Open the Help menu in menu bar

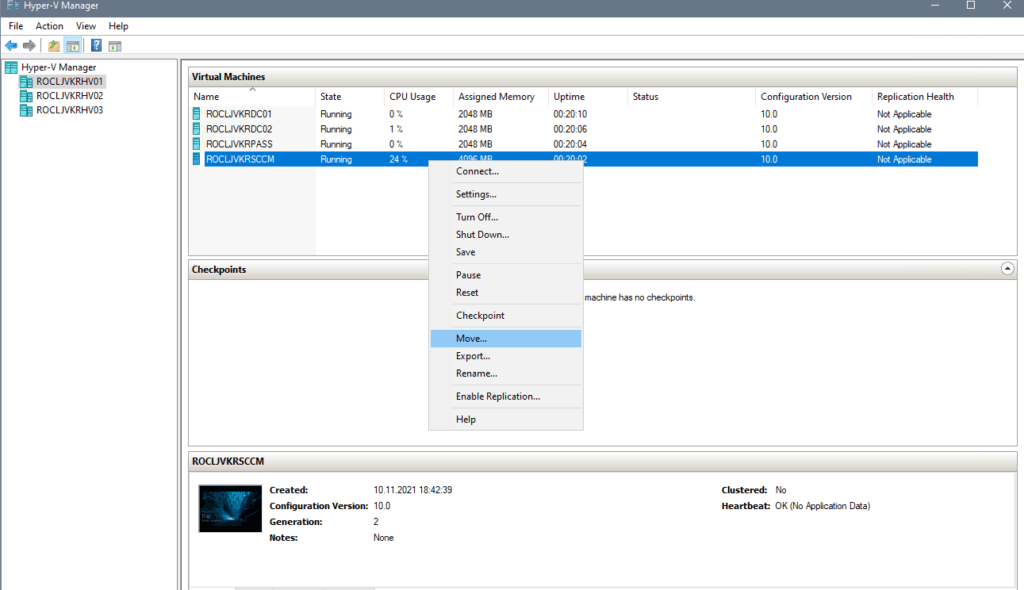click(x=118, y=26)
